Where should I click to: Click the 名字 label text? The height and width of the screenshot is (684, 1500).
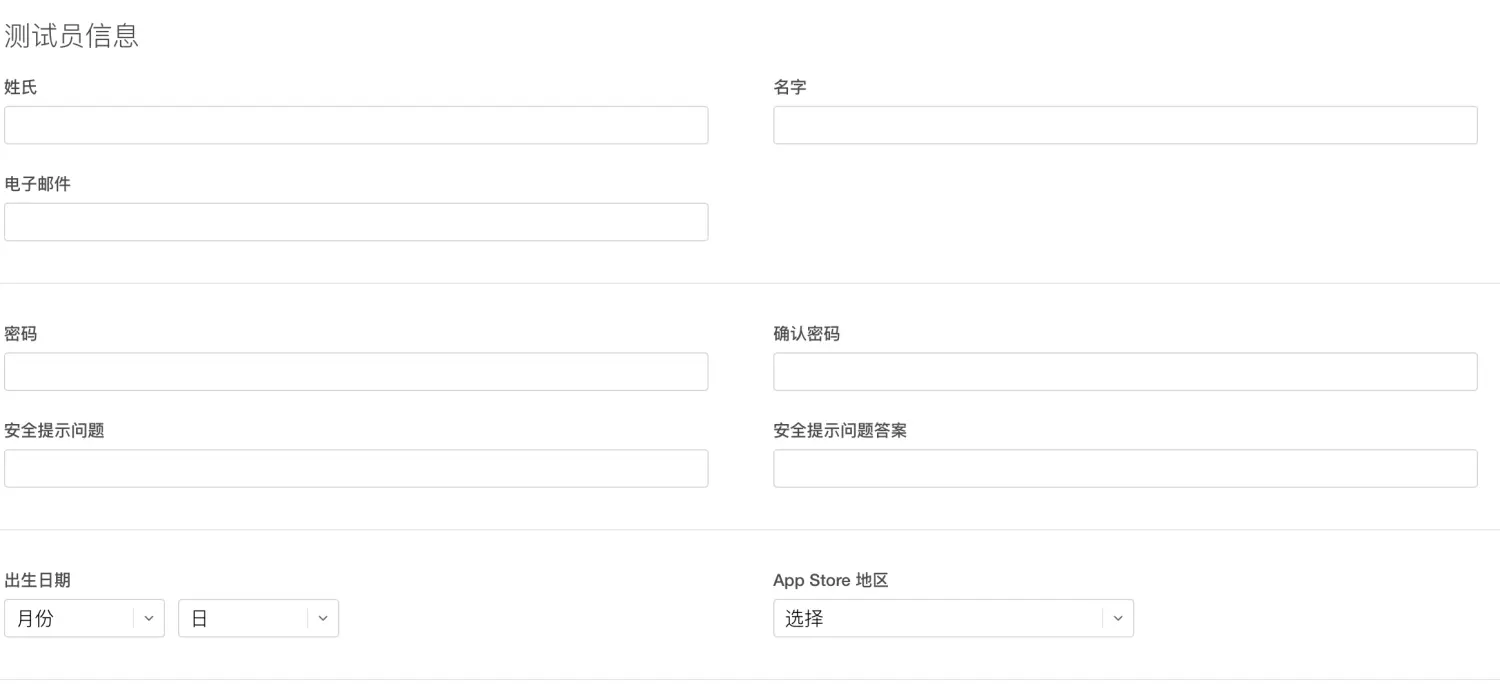pyautogui.click(x=790, y=87)
